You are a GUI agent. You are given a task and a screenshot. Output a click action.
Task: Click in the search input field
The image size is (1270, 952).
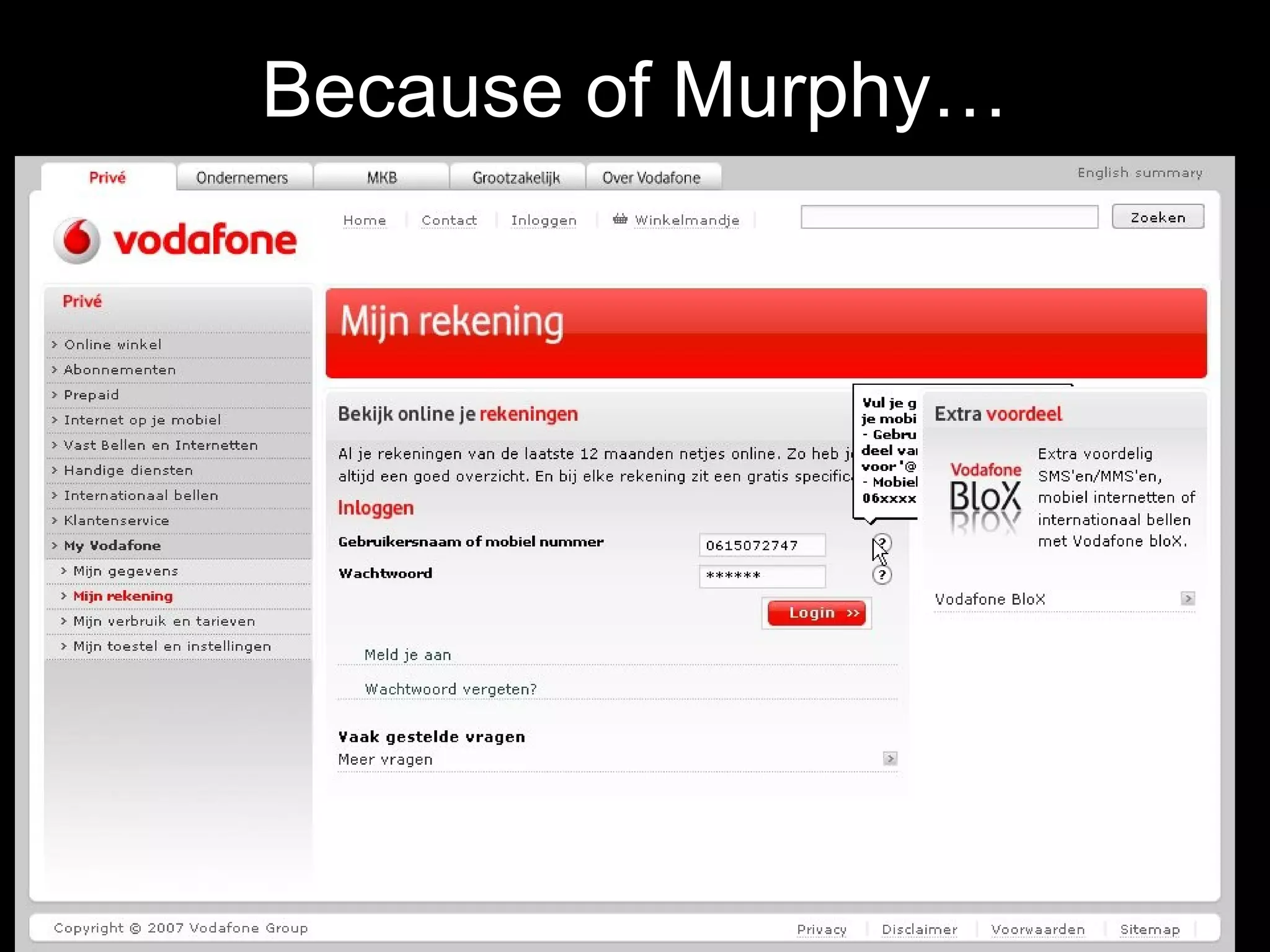click(949, 217)
